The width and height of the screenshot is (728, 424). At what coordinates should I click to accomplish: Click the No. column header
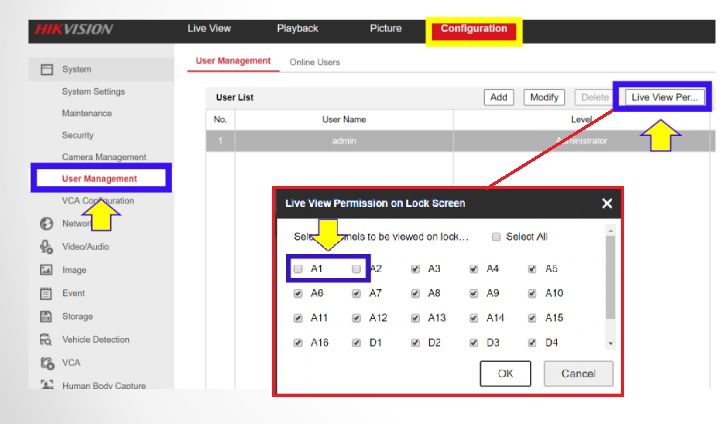pyautogui.click(x=220, y=120)
